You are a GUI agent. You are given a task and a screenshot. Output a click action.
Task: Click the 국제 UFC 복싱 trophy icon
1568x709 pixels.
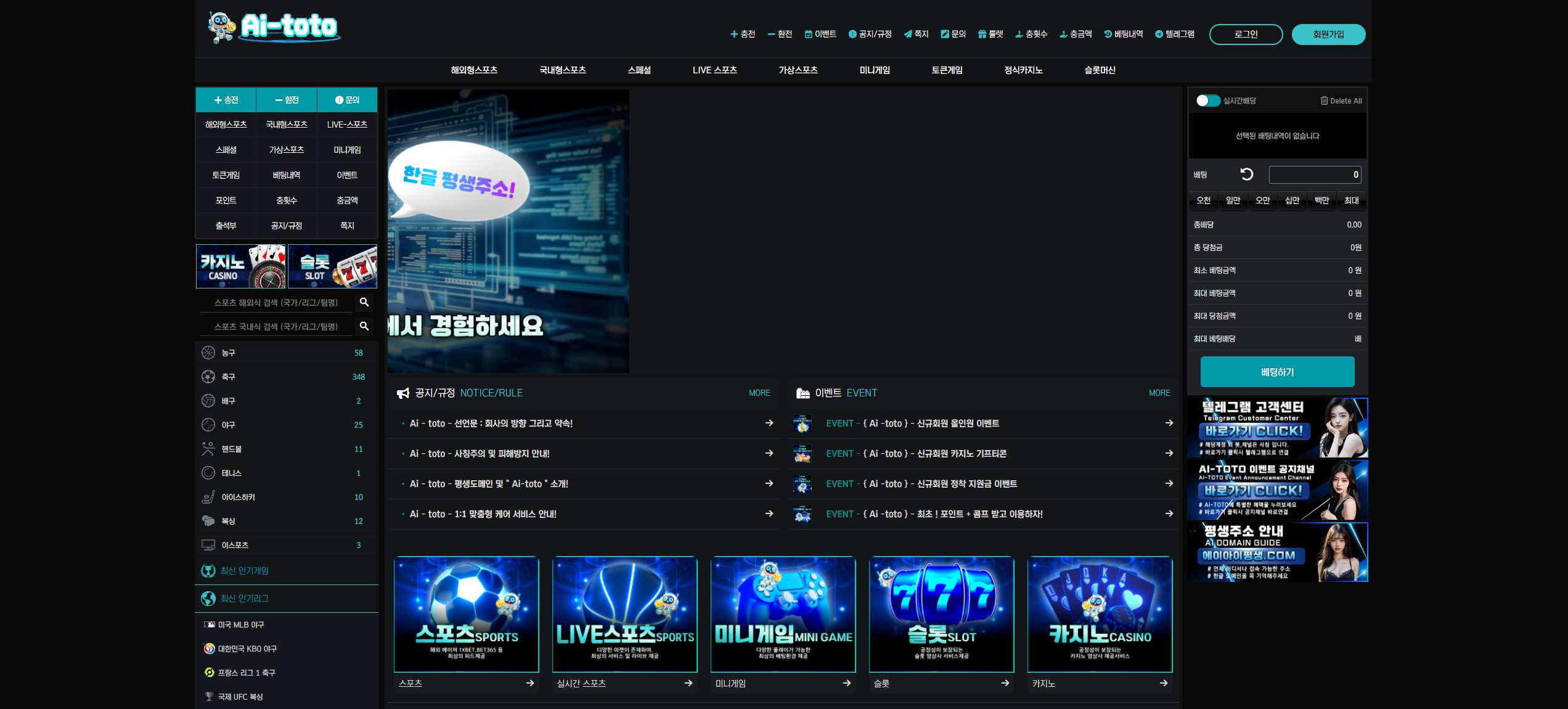tap(210, 697)
